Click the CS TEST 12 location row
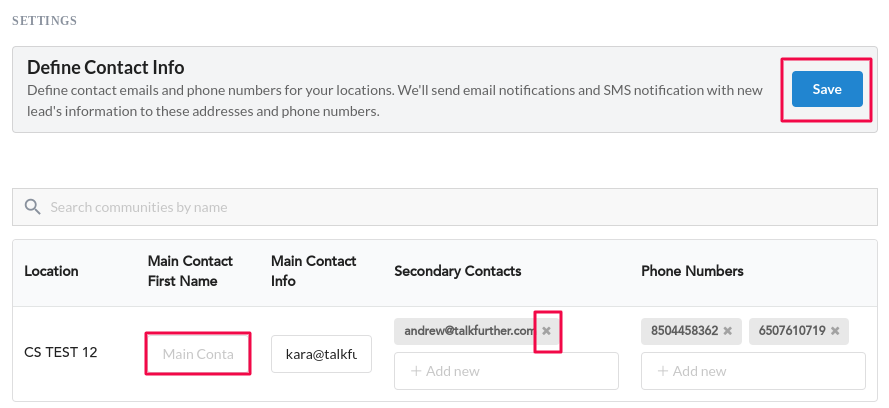Image resolution: width=889 pixels, height=408 pixels. tap(444, 354)
